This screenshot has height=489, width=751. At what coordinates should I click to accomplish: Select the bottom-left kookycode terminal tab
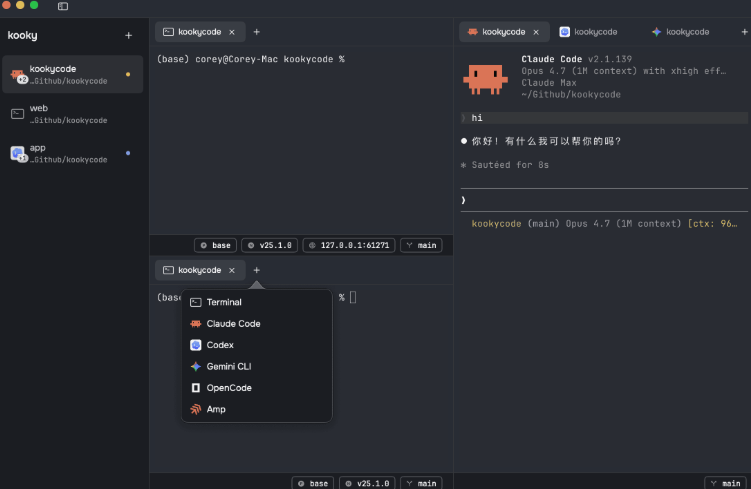point(200,270)
